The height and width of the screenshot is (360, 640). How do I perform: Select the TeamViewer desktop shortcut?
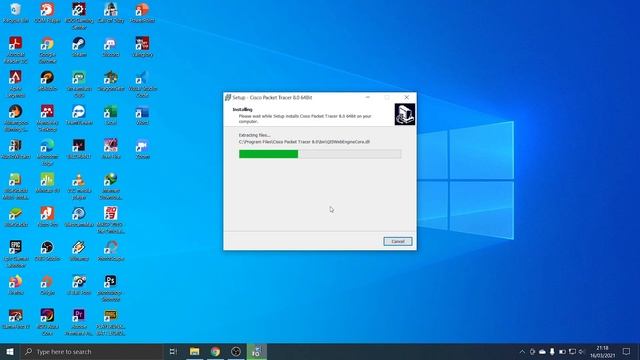[79, 115]
